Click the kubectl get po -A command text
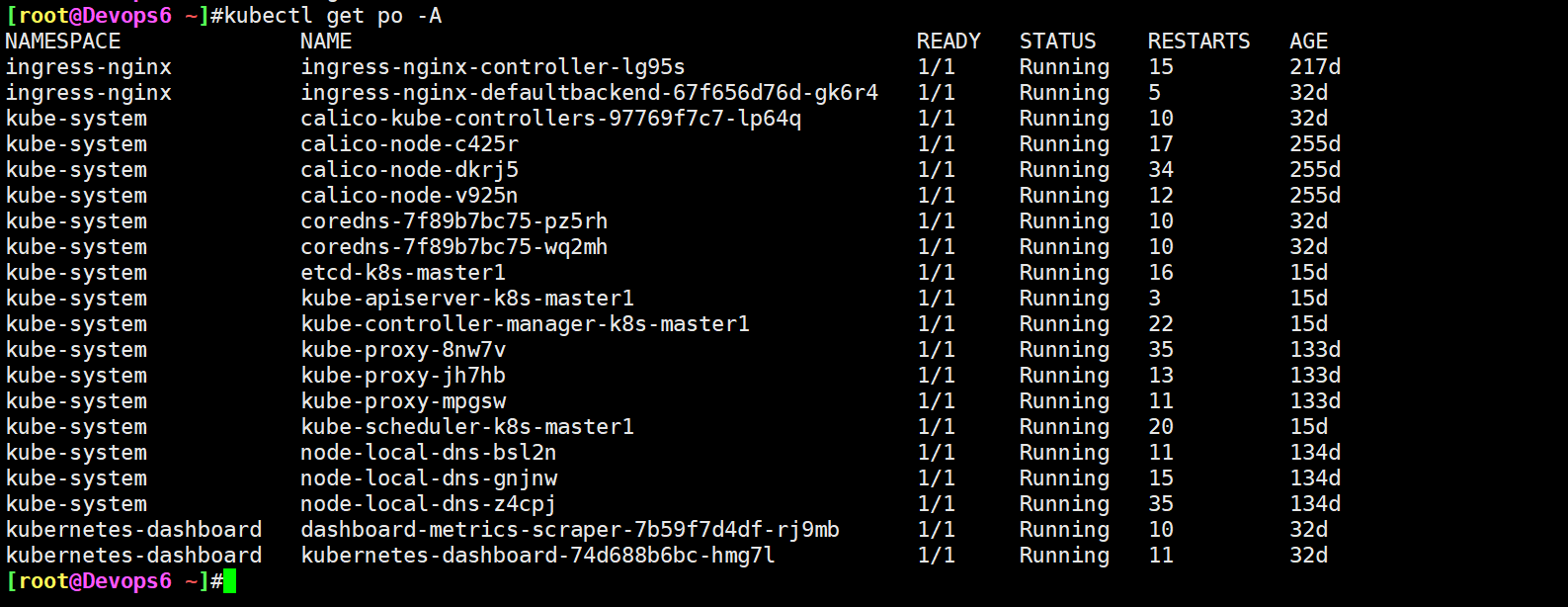The width and height of the screenshot is (1568, 607). coord(333,16)
